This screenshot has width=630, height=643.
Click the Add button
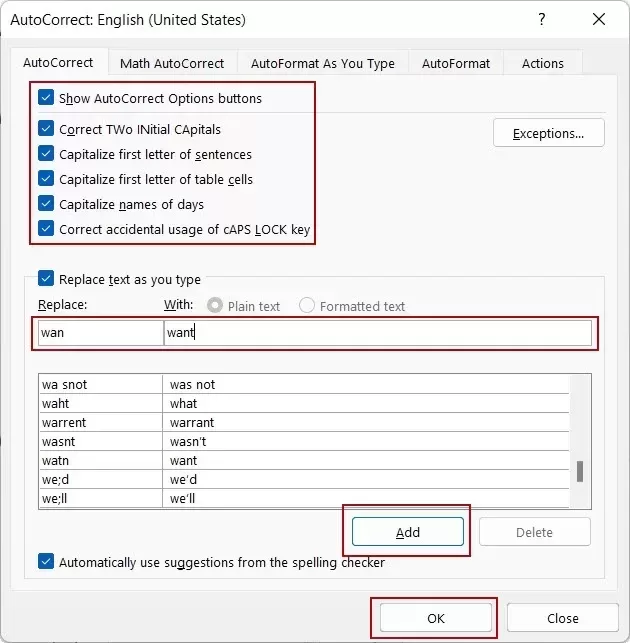pos(408,532)
